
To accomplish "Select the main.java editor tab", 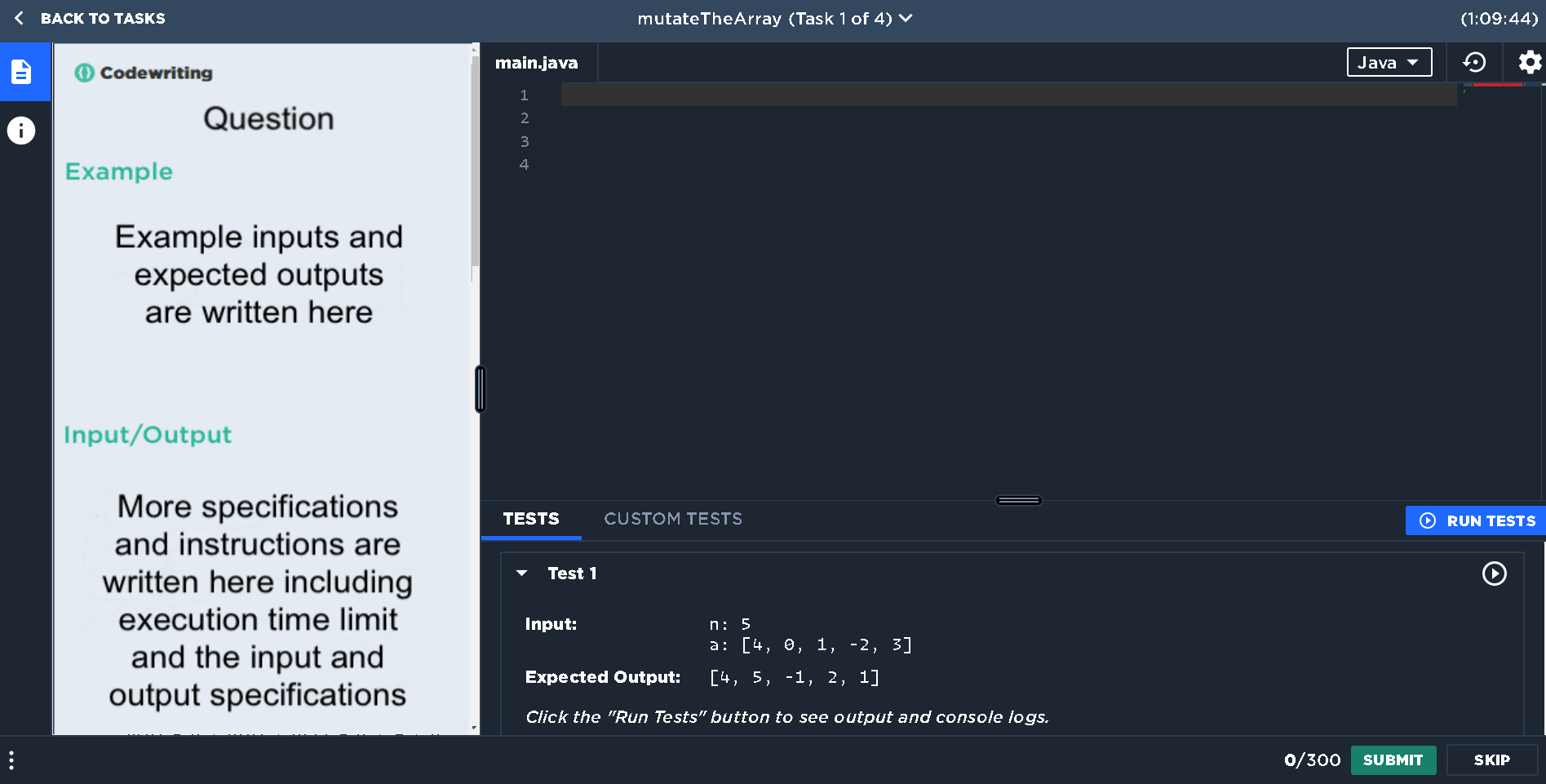I will (537, 62).
